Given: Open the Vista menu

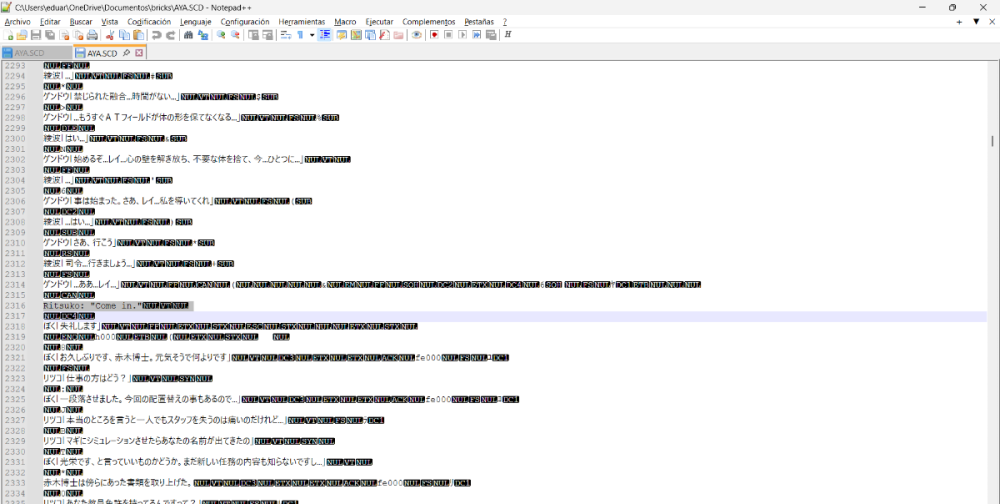Looking at the screenshot, I should point(110,22).
